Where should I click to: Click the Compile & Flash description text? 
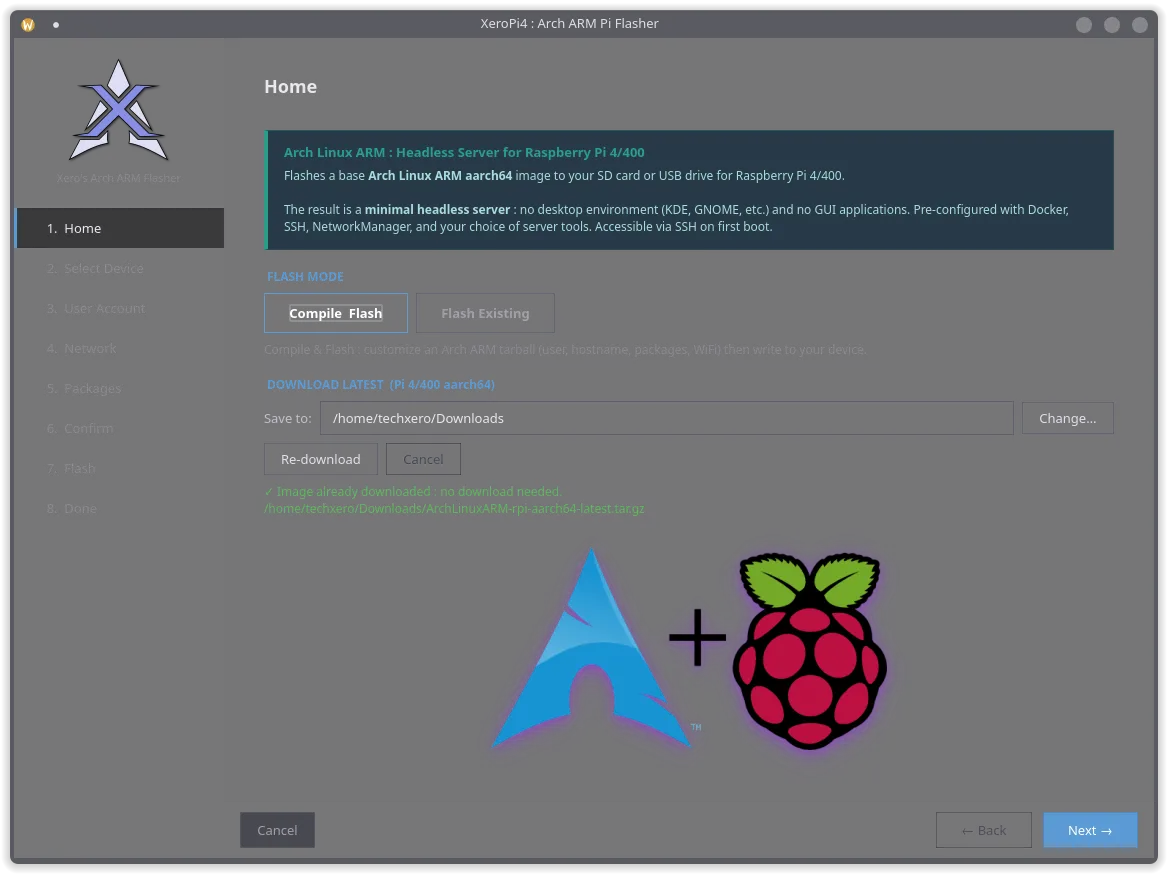pyautogui.click(x=565, y=349)
